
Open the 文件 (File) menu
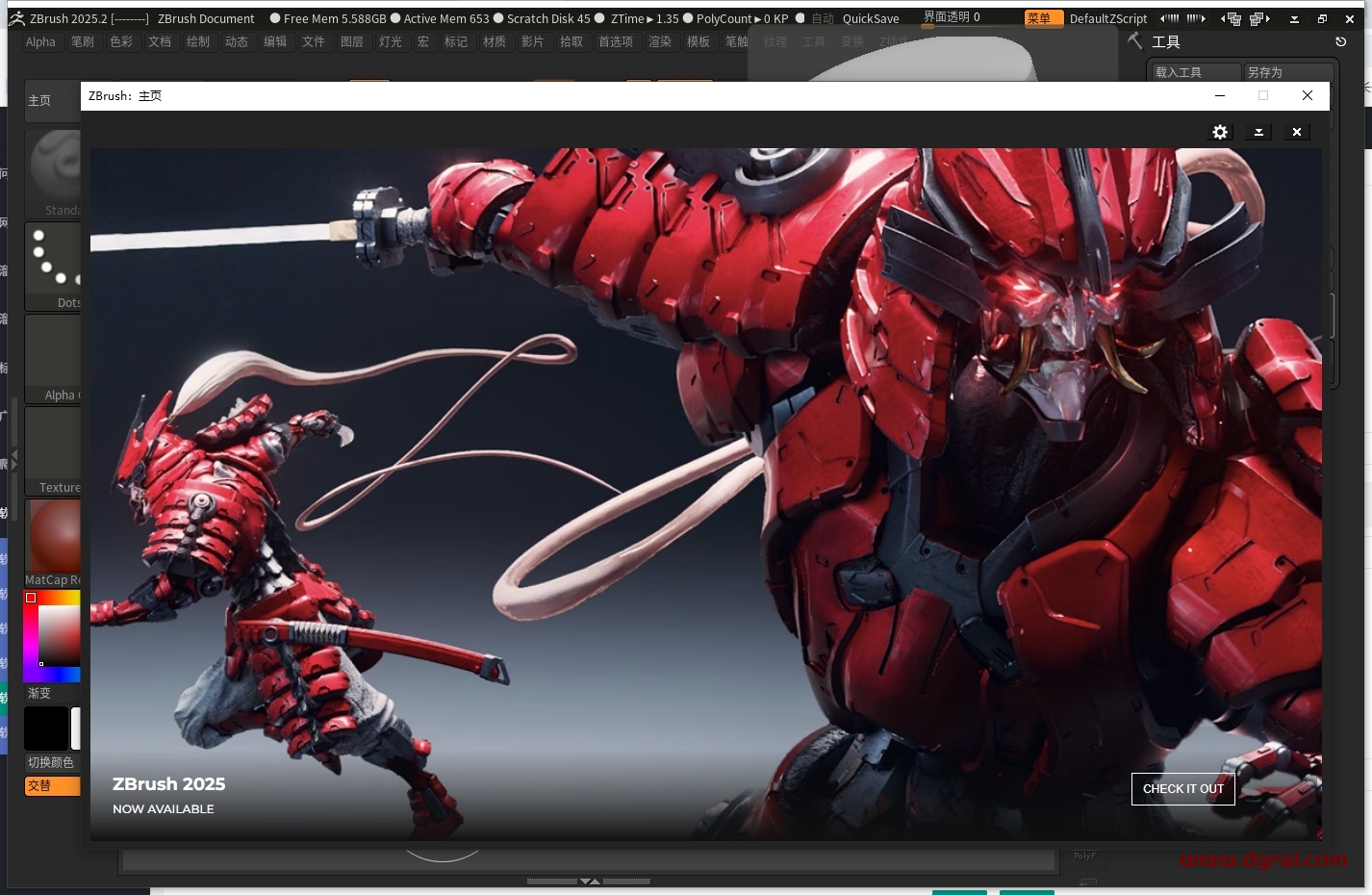click(x=313, y=41)
